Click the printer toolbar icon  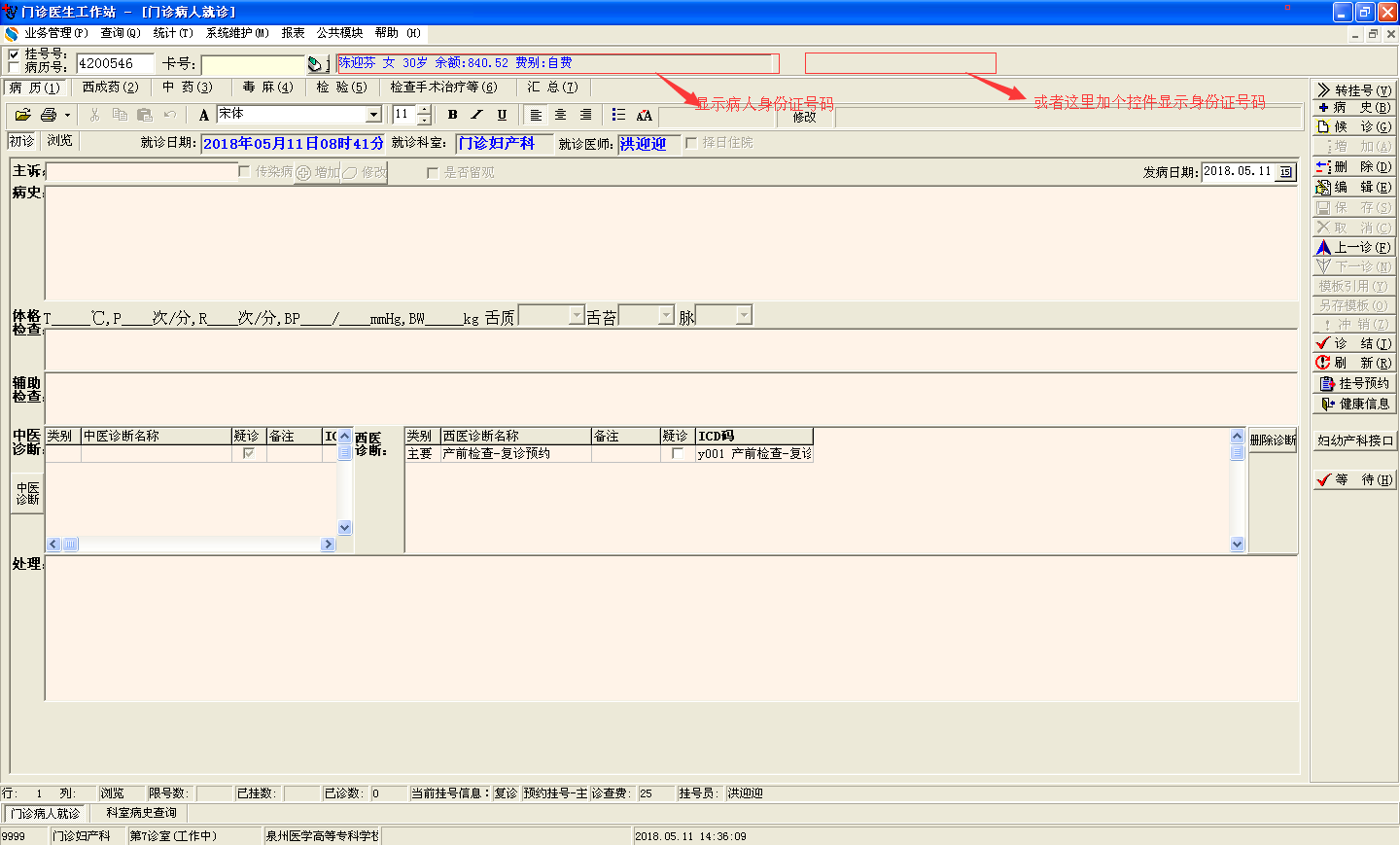(49, 115)
